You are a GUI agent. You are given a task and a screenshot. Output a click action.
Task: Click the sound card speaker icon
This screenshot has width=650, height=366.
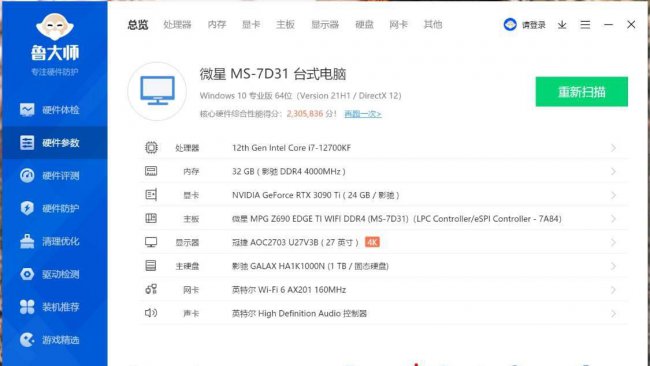pyautogui.click(x=151, y=313)
